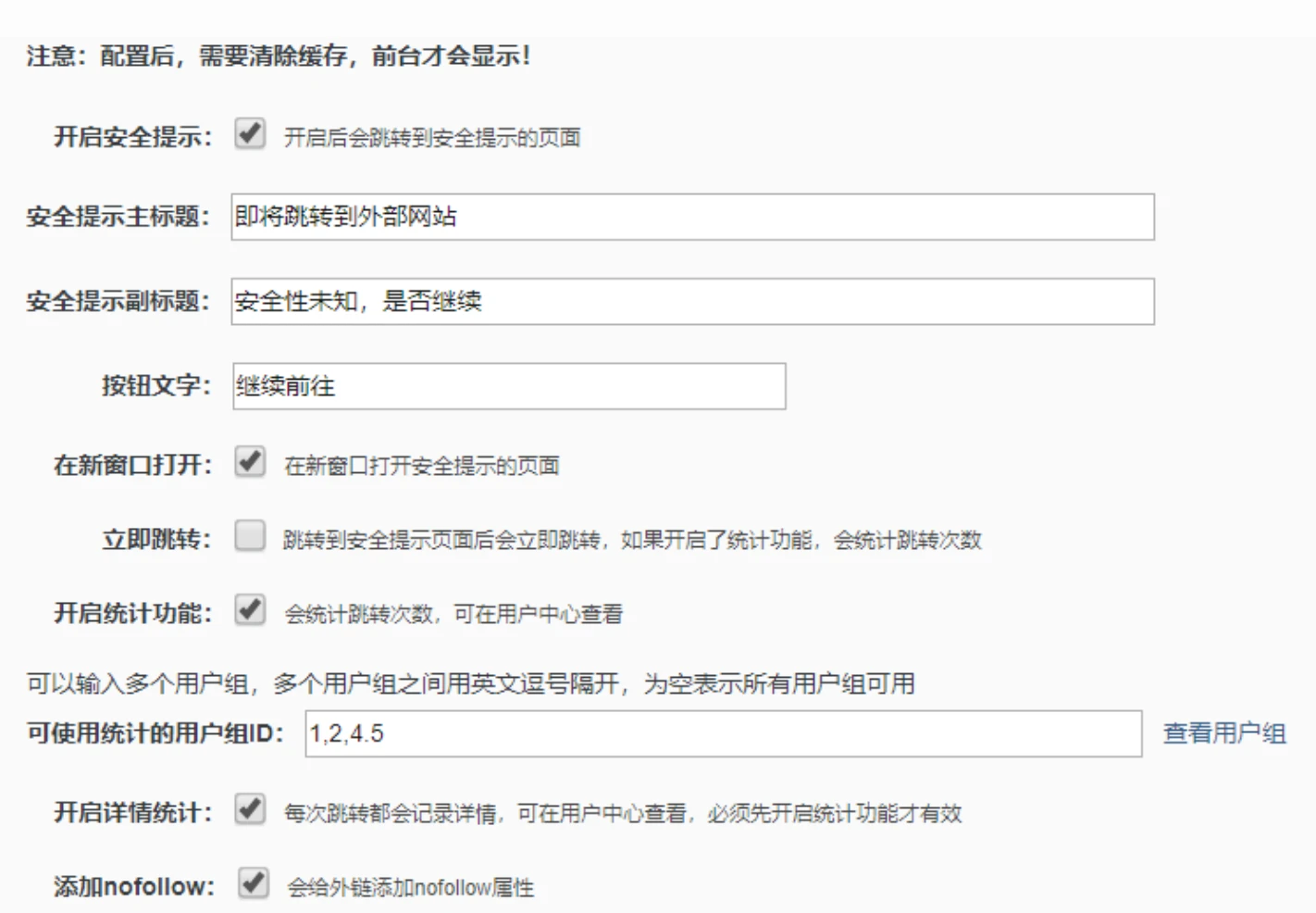This screenshot has height=913, width=1316.
Task: 取消勾选「开启安全提示」复选框
Action: point(248,135)
